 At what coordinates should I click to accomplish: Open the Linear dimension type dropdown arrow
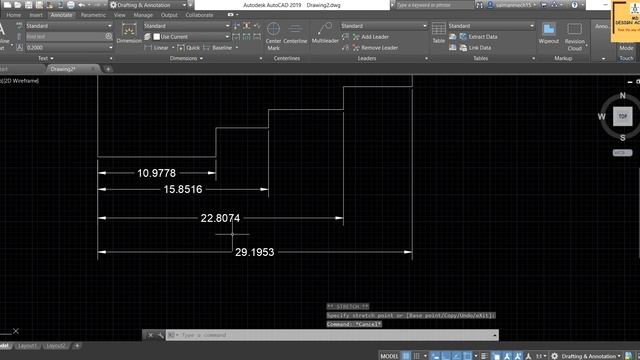coord(173,48)
